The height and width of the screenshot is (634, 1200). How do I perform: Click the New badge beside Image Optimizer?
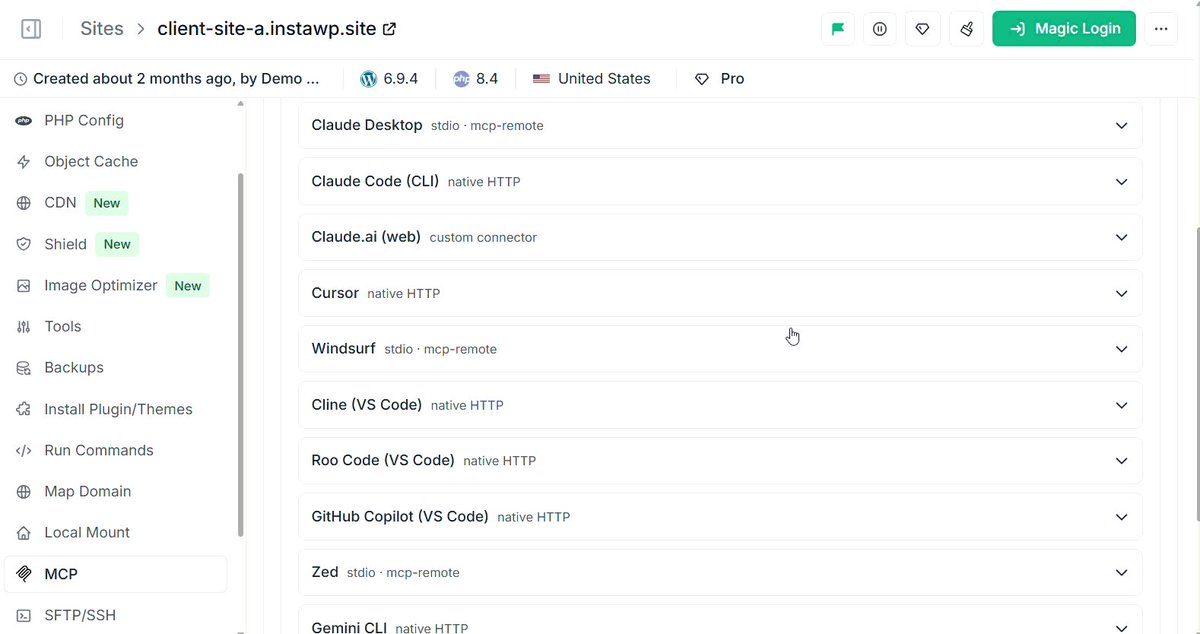(188, 285)
